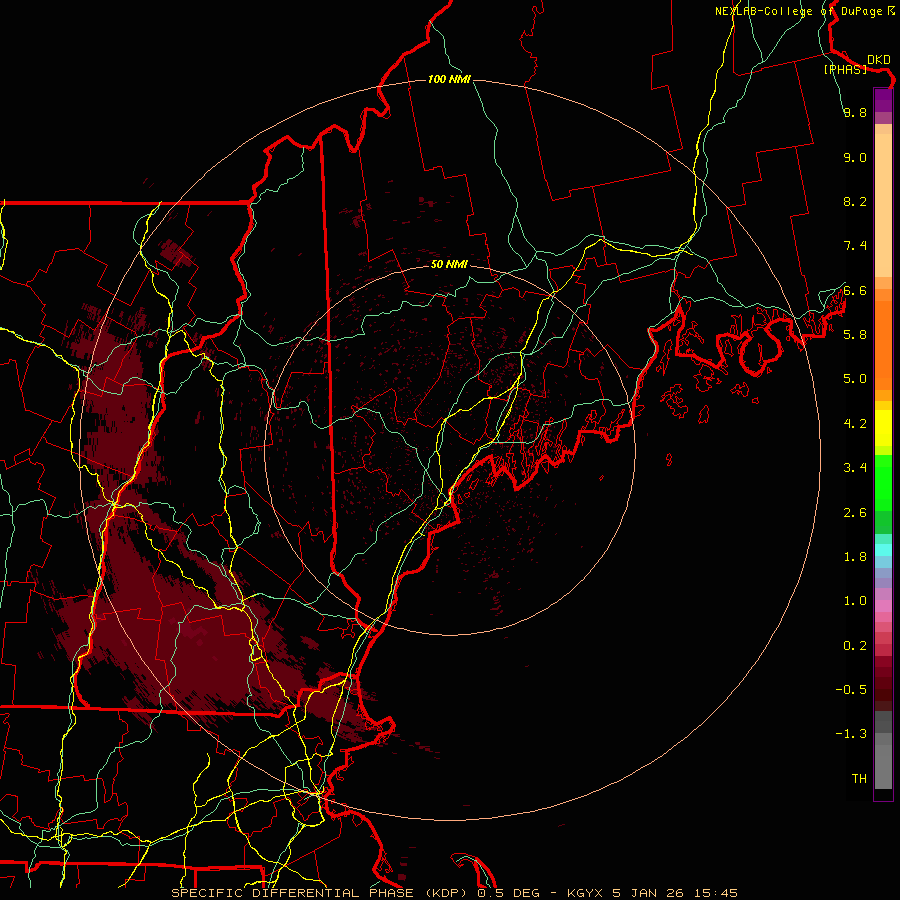This screenshot has height=900, width=900.
Task: Click the DKD legend title
Action: pos(879,60)
